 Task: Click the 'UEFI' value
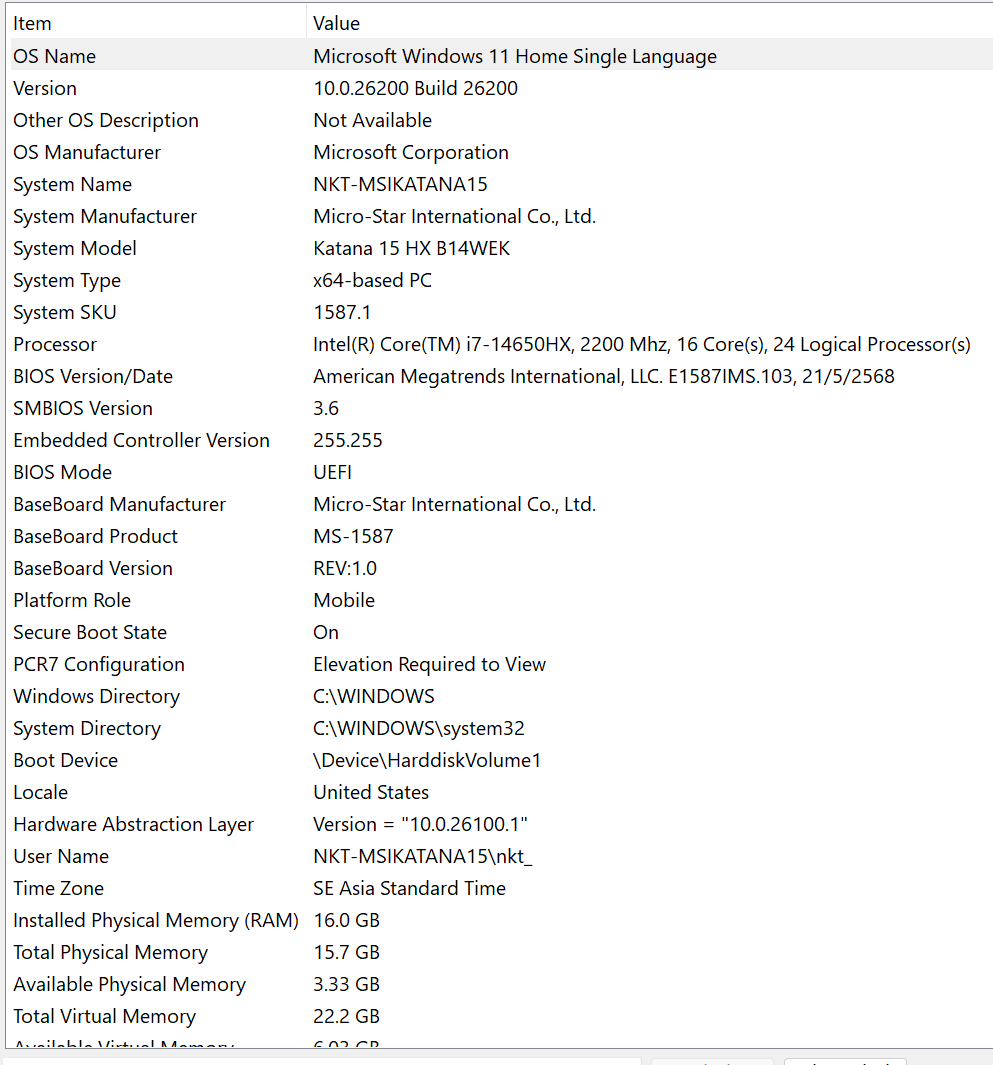[332, 472]
